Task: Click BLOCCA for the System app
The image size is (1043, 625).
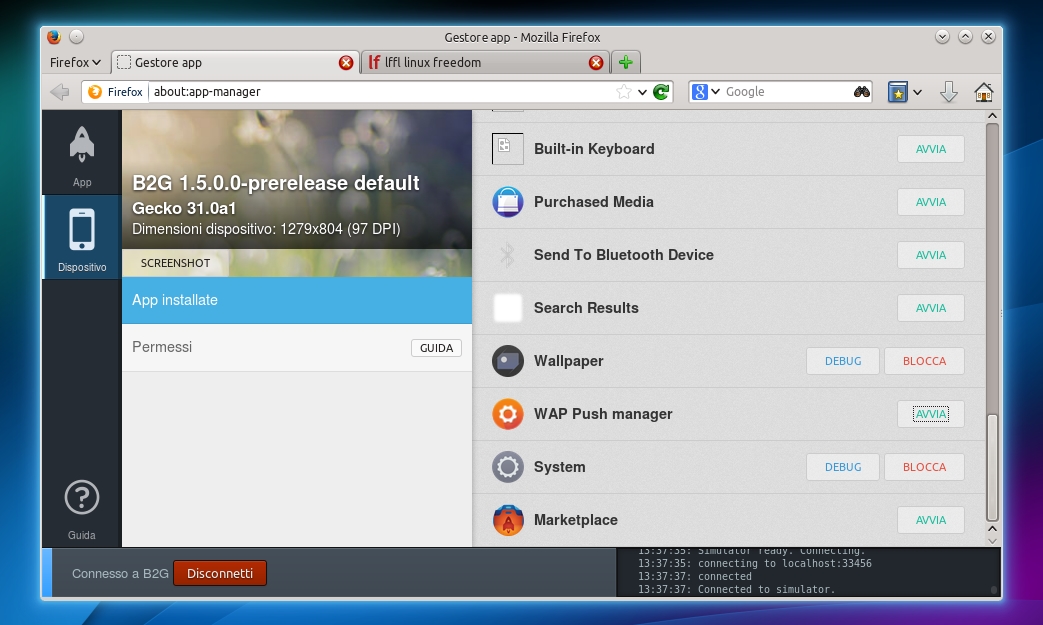Action: click(924, 467)
